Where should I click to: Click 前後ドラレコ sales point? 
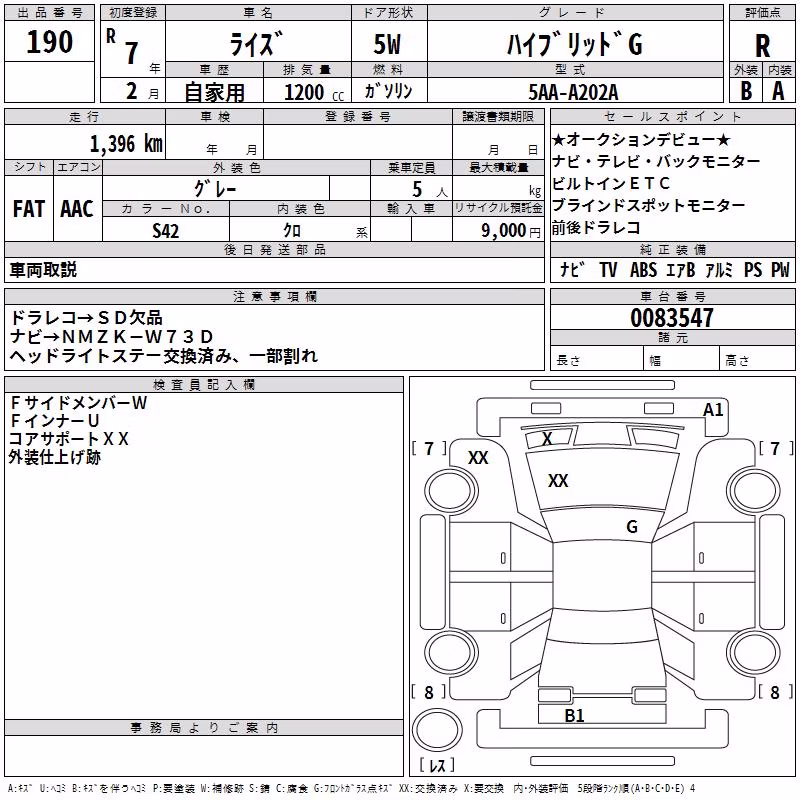596,227
